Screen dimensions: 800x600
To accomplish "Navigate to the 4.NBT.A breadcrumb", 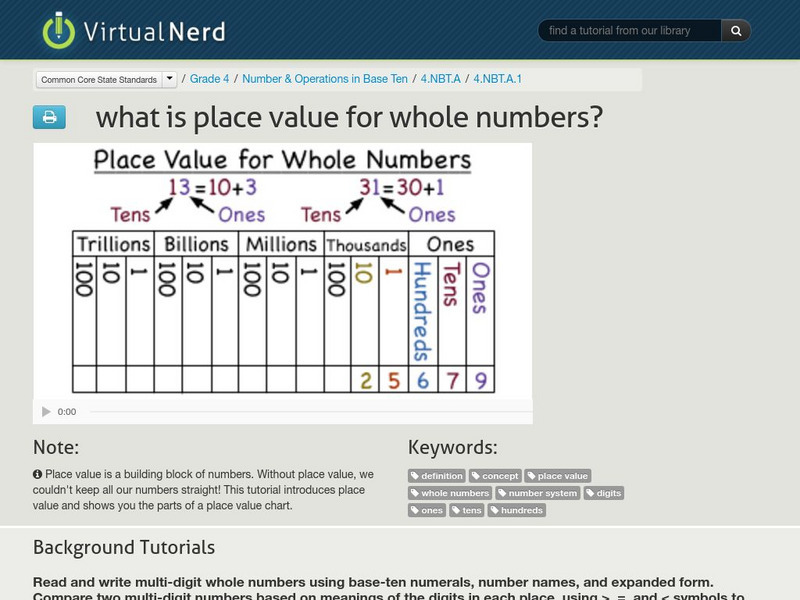I will click(439, 78).
